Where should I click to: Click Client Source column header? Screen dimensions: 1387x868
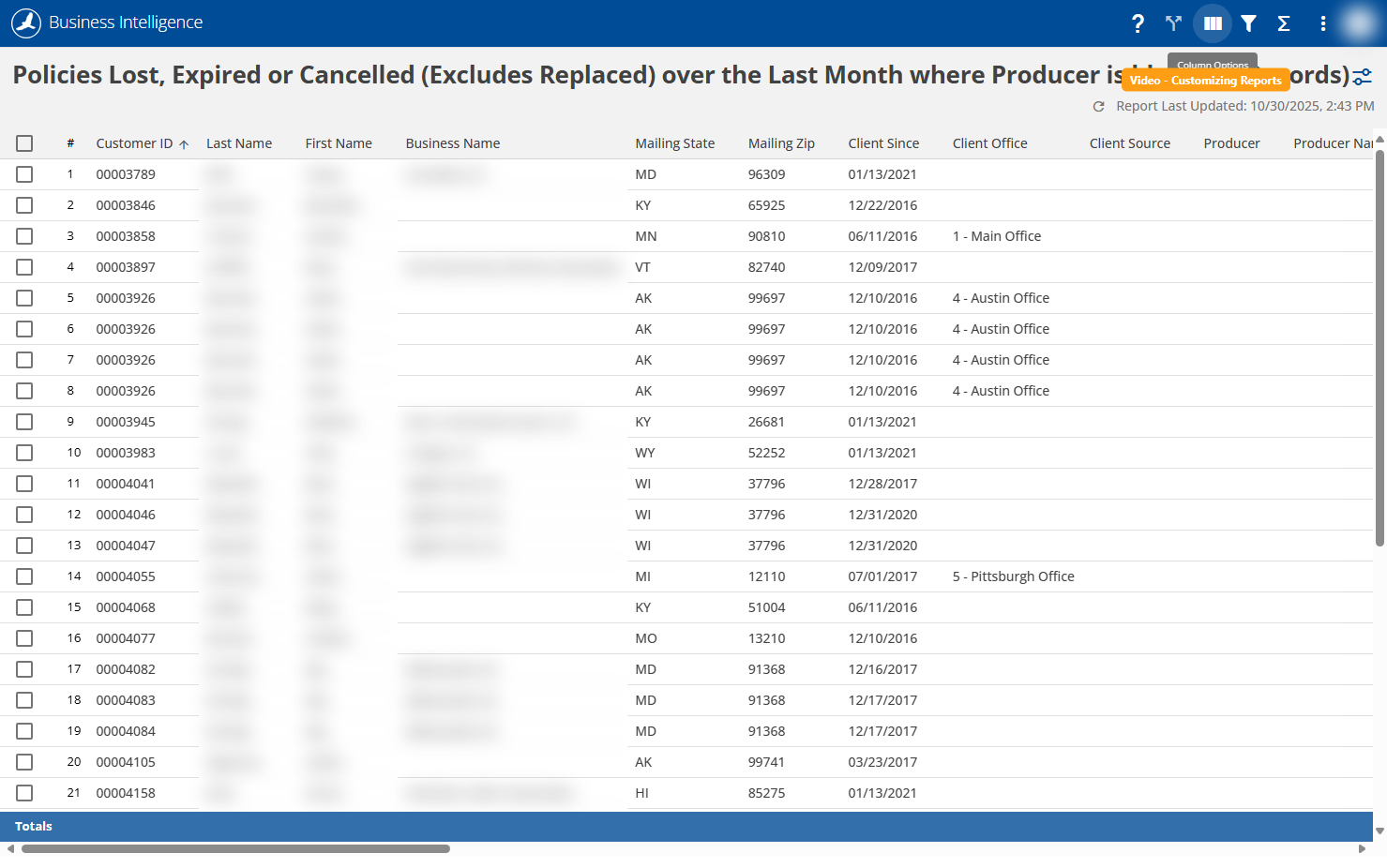1130,143
